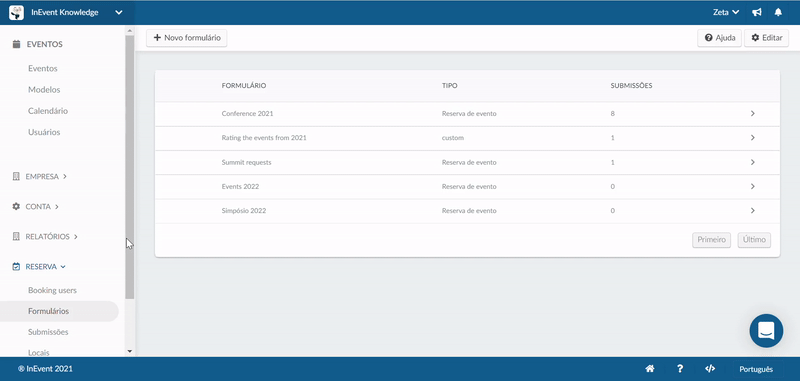Go to Eventos in the sidebar
The height and width of the screenshot is (381, 800).
click(x=43, y=68)
